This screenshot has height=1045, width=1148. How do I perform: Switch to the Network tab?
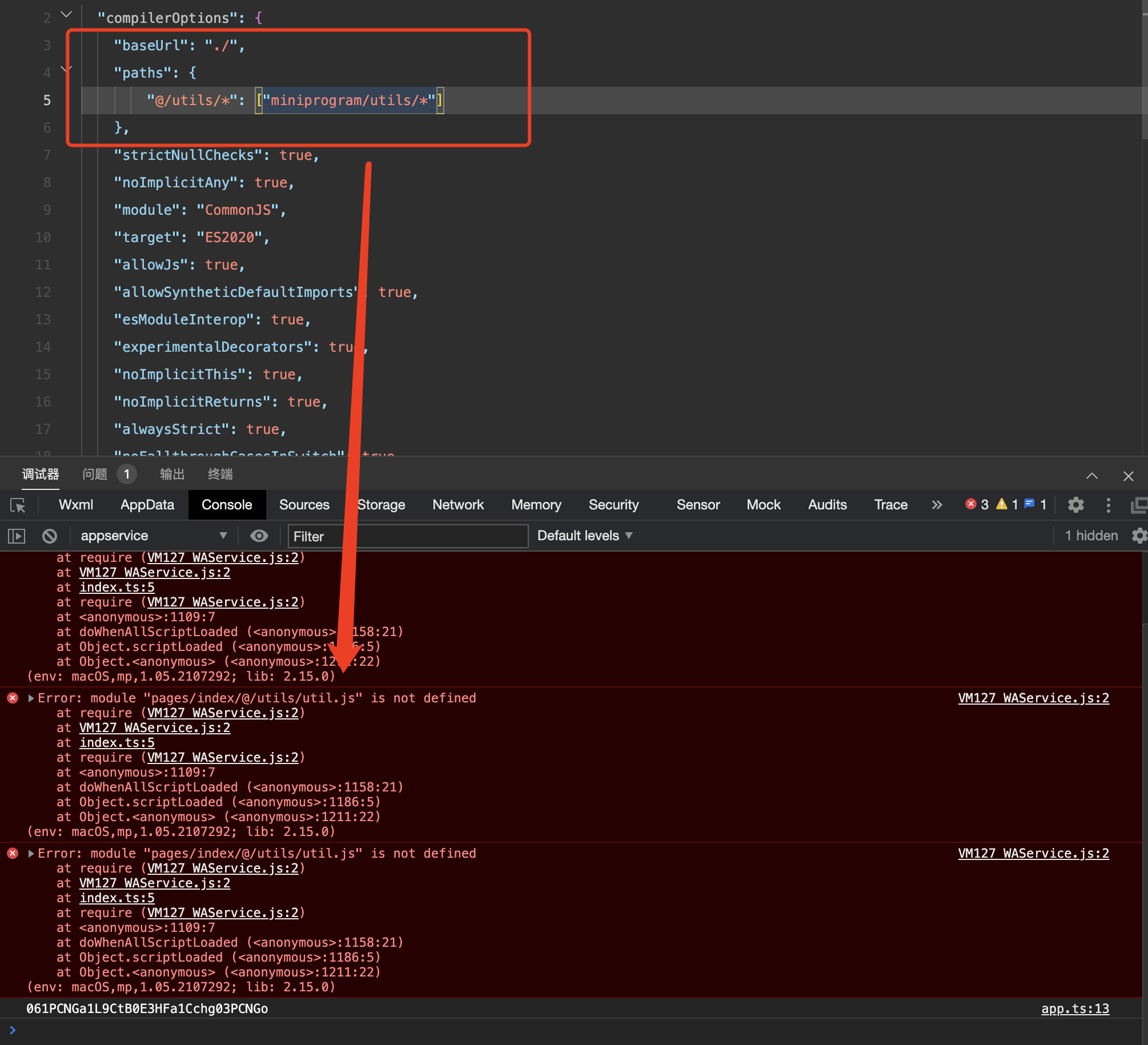[x=457, y=505]
